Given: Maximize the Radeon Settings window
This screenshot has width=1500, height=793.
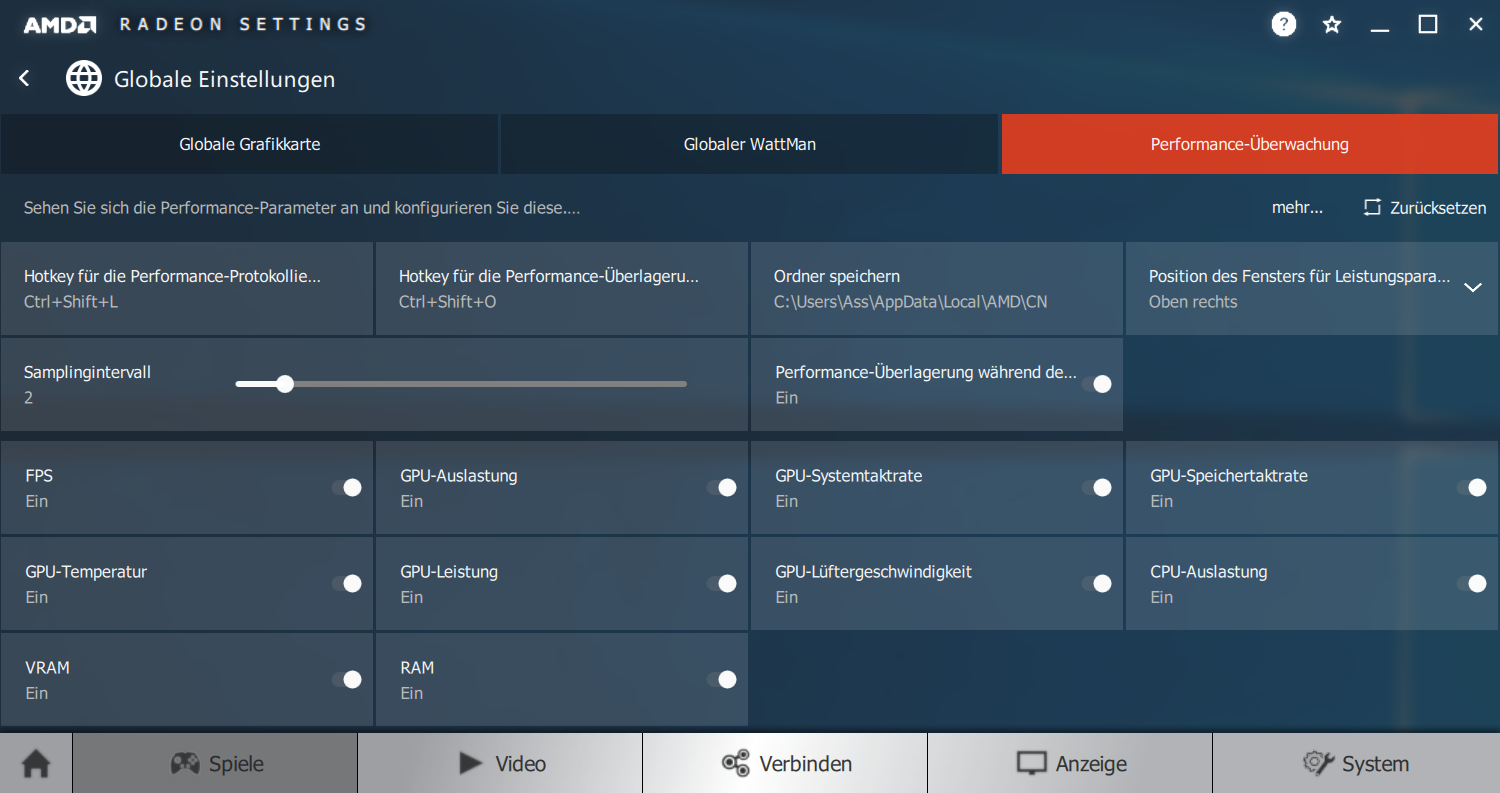Looking at the screenshot, I should click(1428, 25).
